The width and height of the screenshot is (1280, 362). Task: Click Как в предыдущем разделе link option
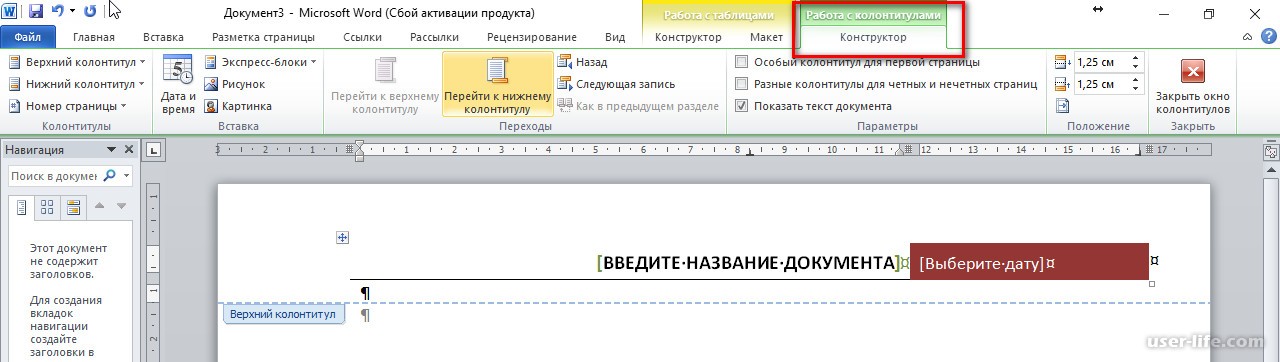coord(638,106)
